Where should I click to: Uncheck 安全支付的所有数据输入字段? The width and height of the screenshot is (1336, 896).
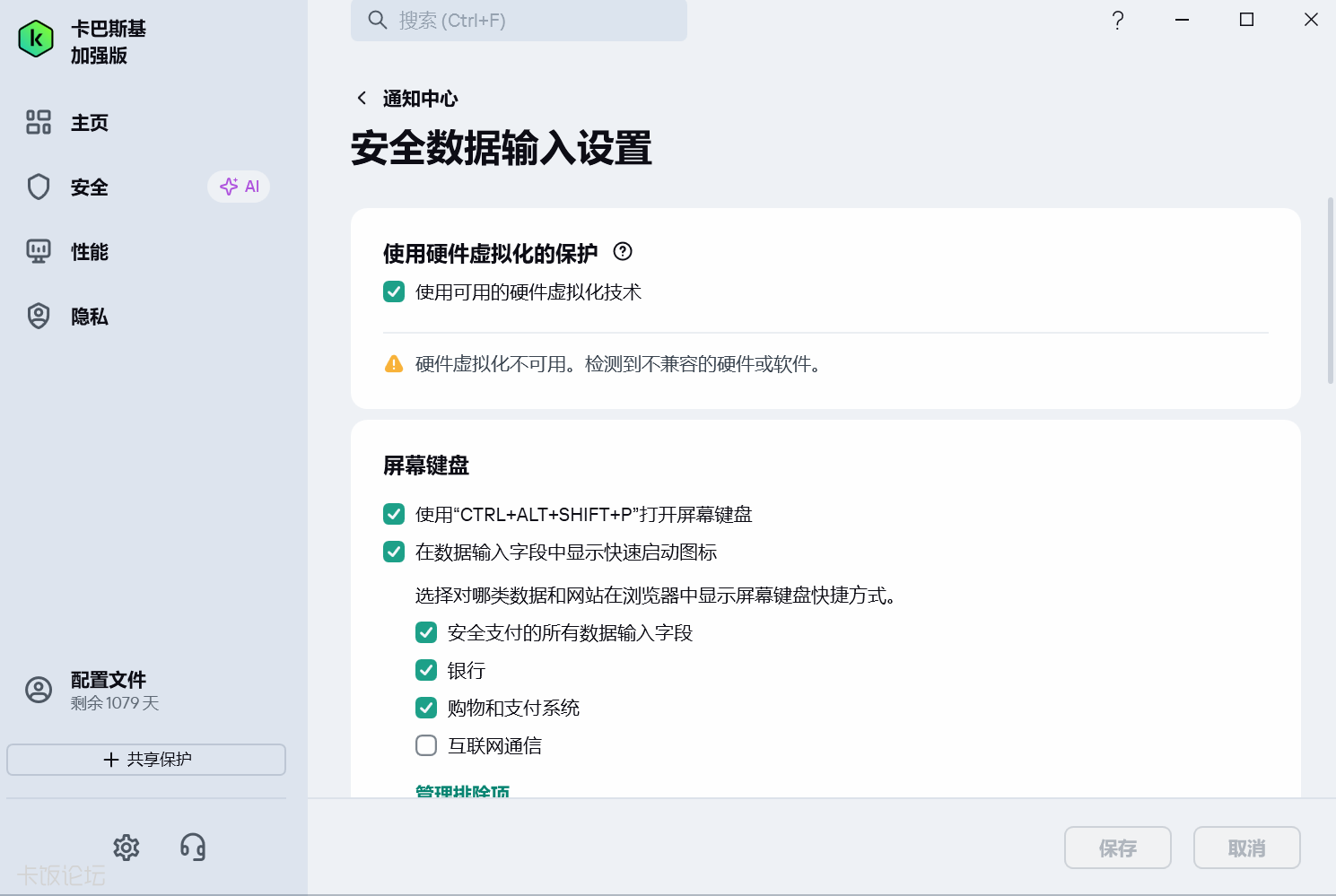[x=426, y=632]
